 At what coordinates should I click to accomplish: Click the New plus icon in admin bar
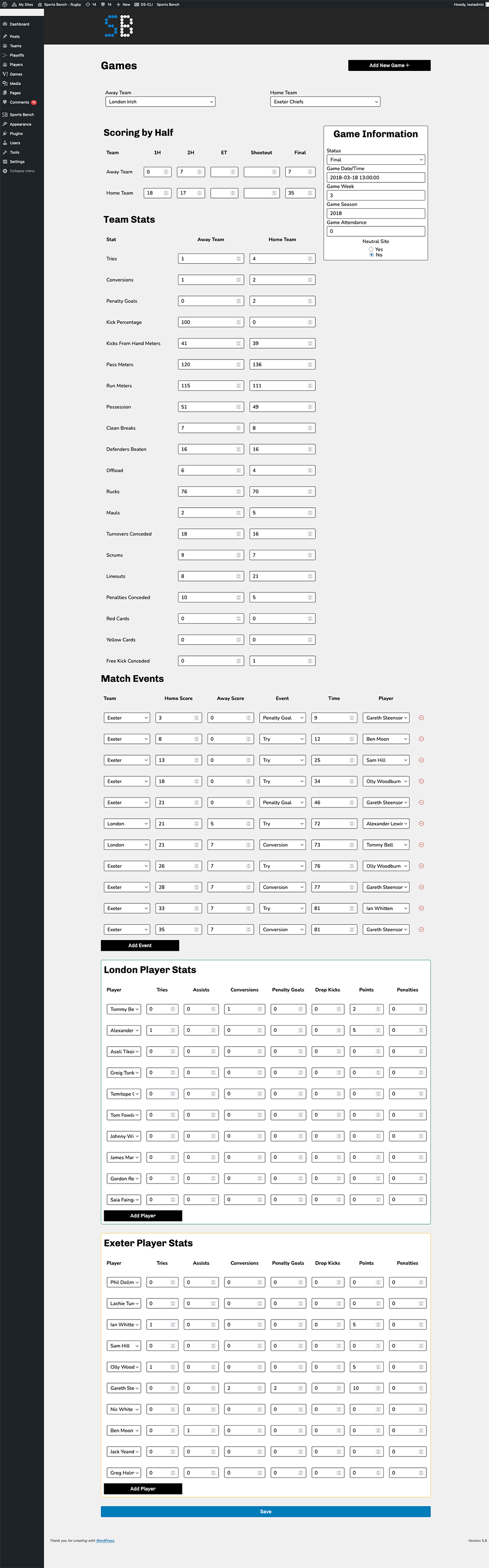pos(118,4)
